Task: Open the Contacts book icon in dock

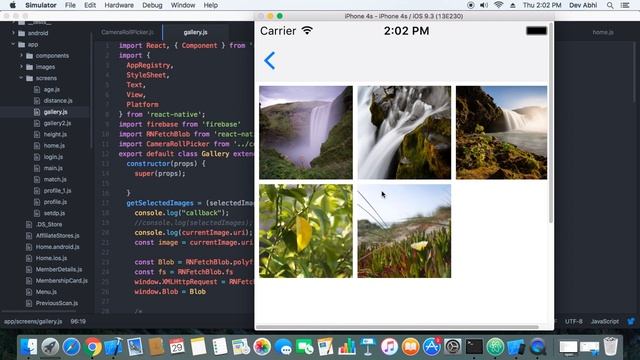Action: pos(156,347)
